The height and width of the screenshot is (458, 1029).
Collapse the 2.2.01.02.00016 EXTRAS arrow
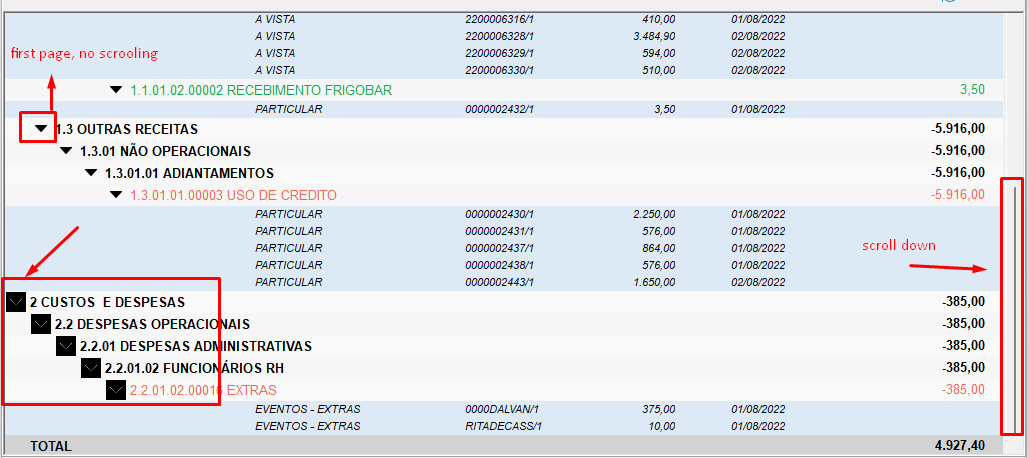(x=116, y=390)
